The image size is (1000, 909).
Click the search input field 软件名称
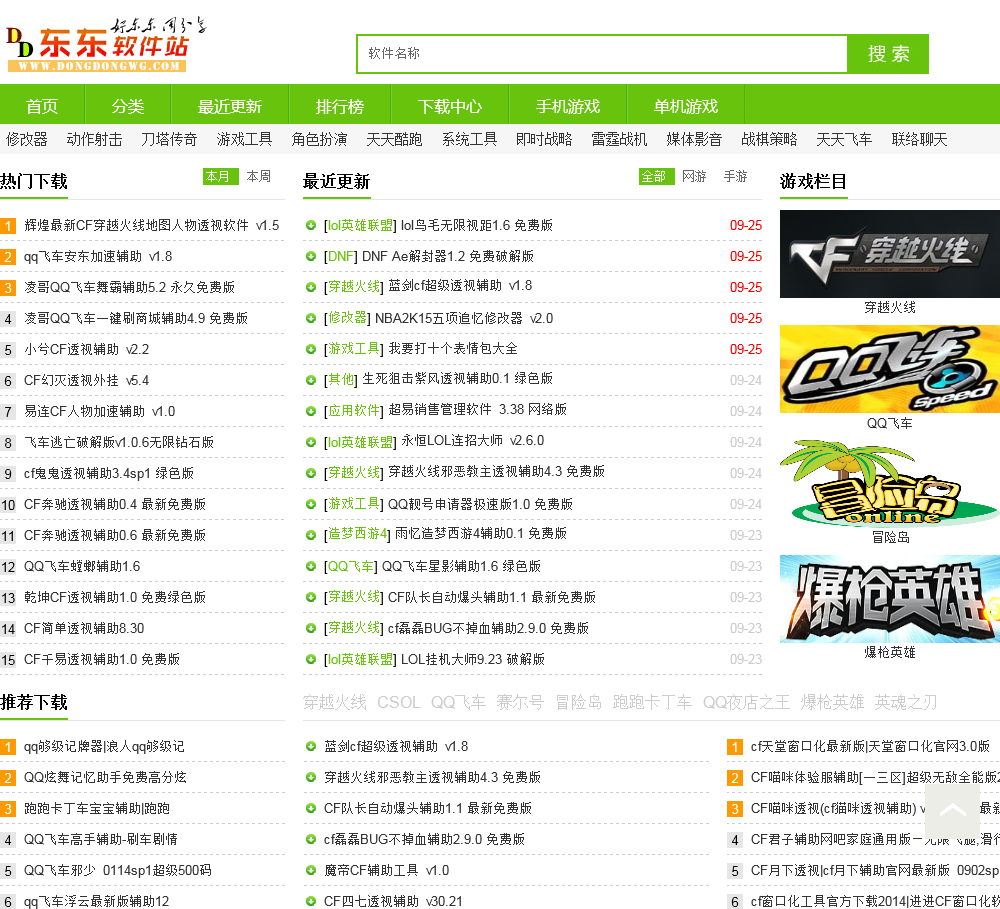[602, 54]
